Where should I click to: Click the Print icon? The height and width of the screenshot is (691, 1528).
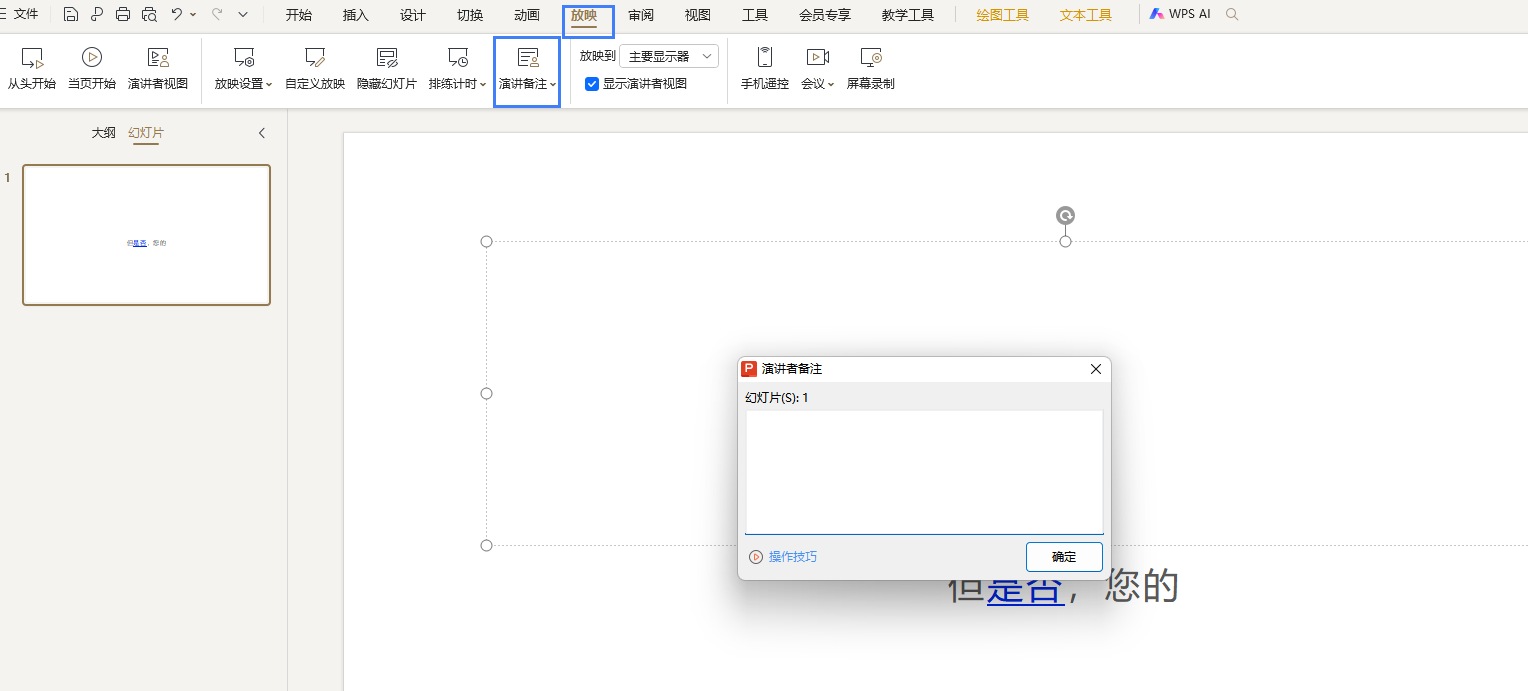[123, 14]
